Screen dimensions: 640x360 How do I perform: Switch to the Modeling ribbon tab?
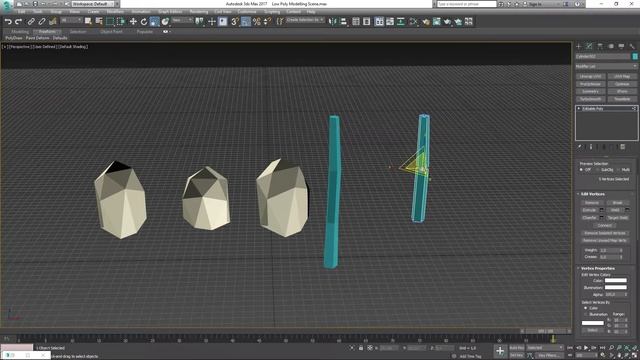[x=20, y=32]
